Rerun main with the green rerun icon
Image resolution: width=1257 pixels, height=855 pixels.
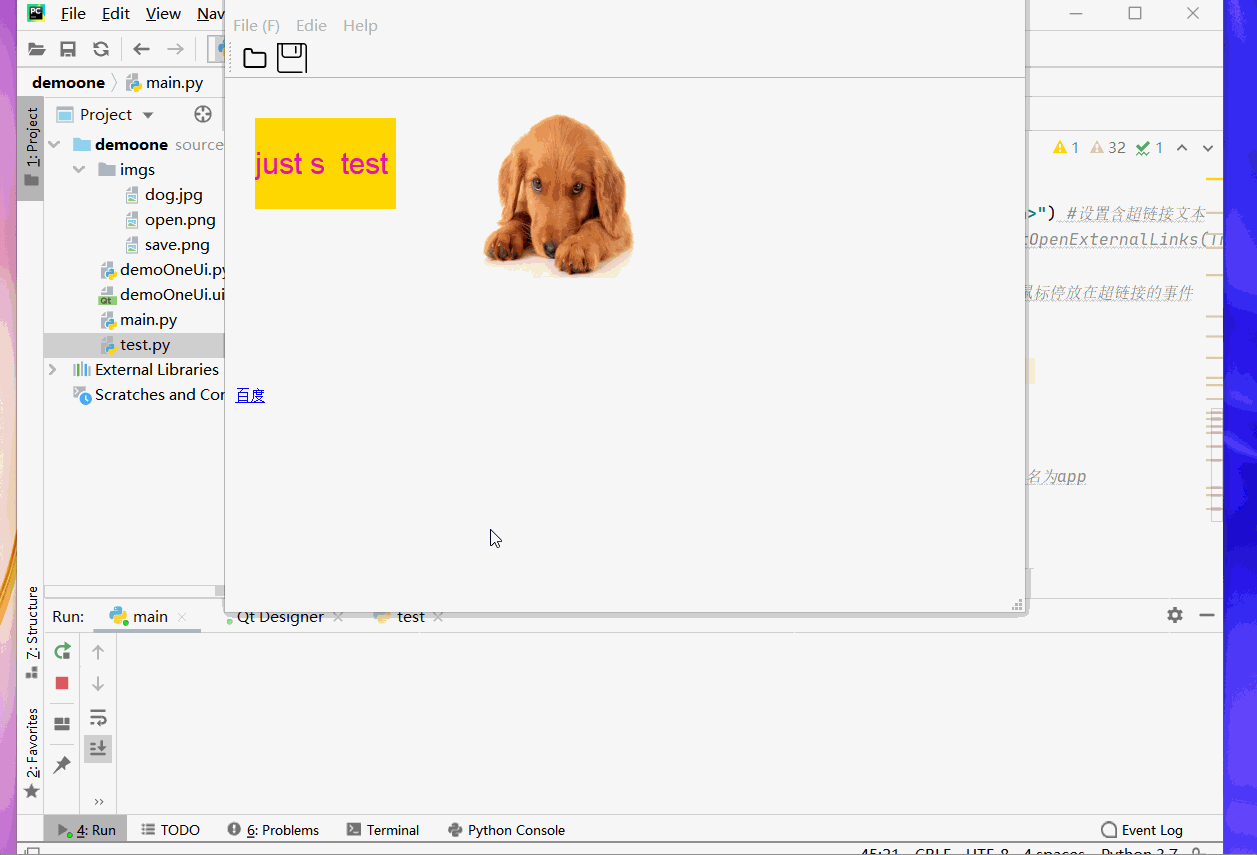point(62,651)
